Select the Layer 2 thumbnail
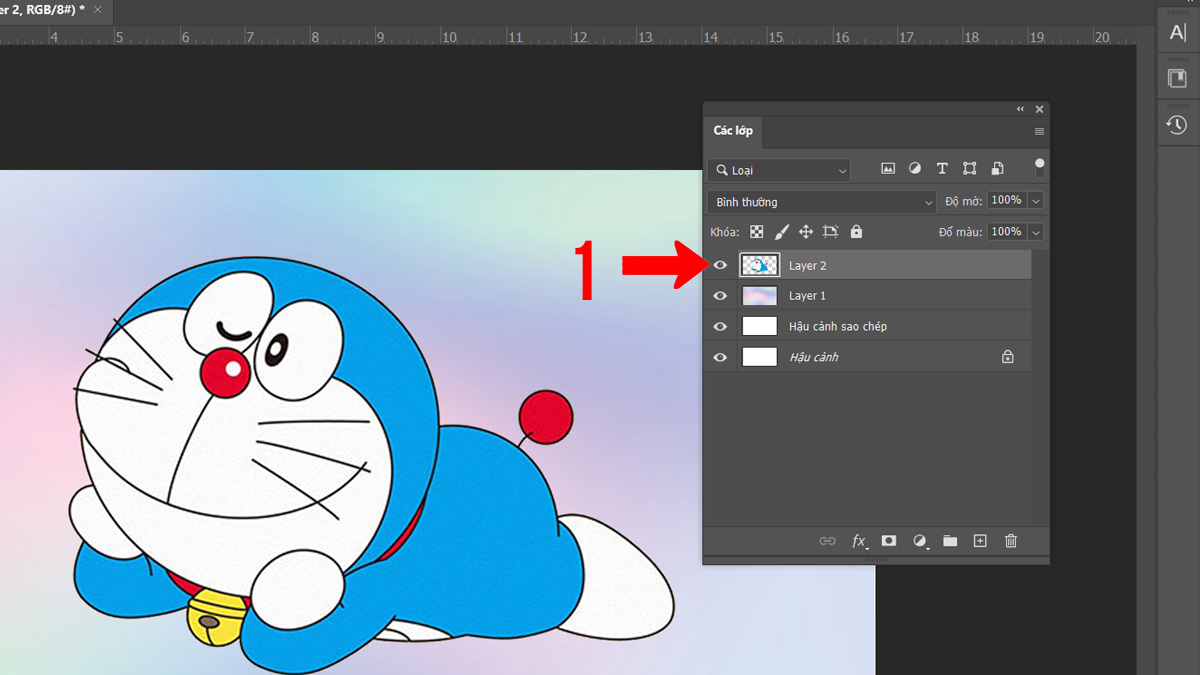The image size is (1200, 675). point(759,265)
